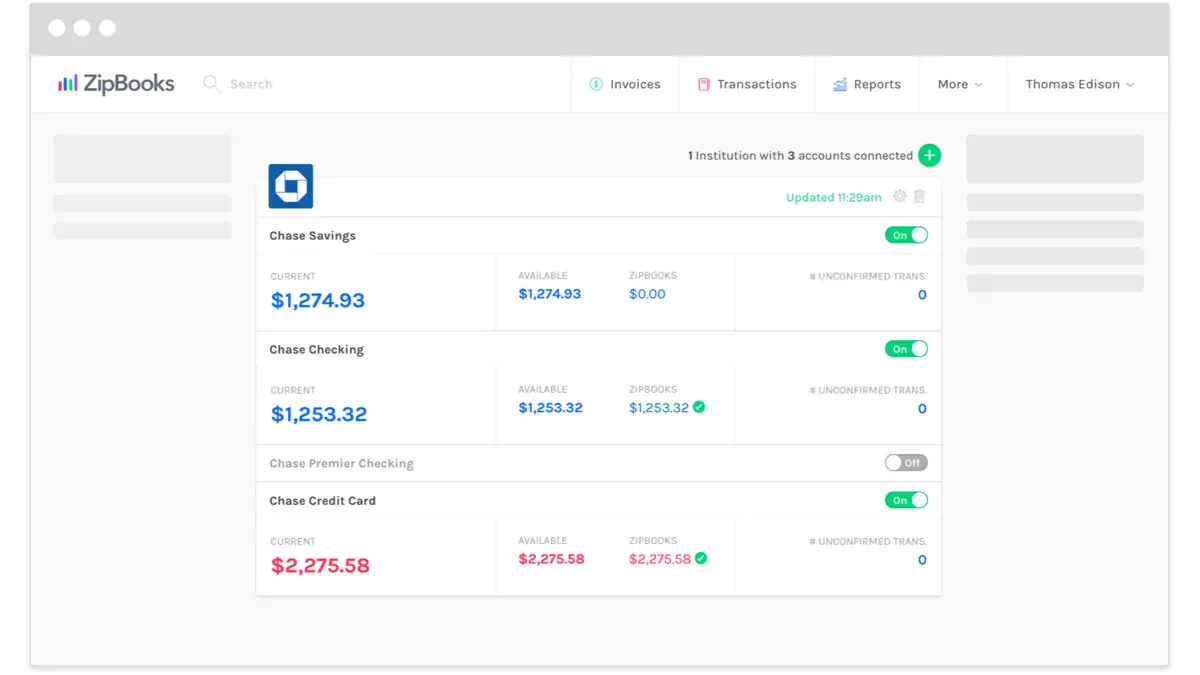Screen dimensions: 1200x675
Task: Open the Thomas Edison account menu
Action: 1080,84
